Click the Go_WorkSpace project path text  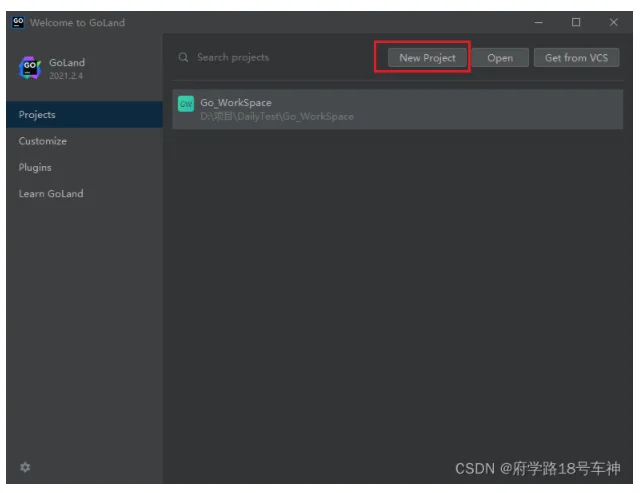coord(277,117)
